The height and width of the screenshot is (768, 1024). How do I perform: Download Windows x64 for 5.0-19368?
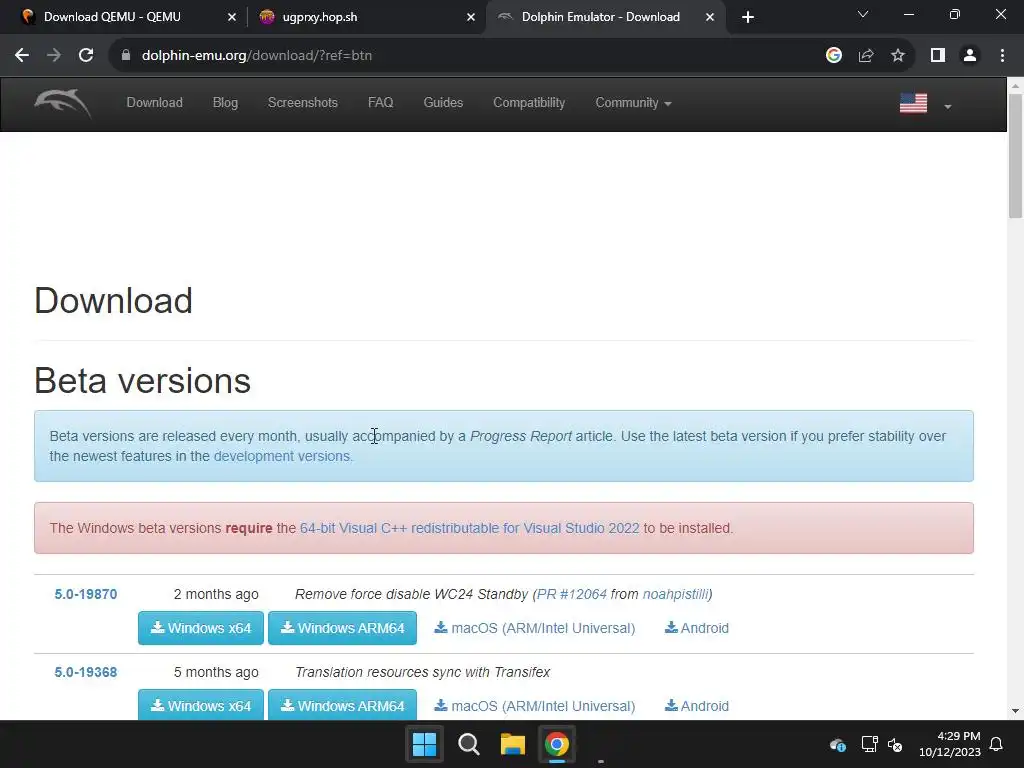pyautogui.click(x=200, y=705)
